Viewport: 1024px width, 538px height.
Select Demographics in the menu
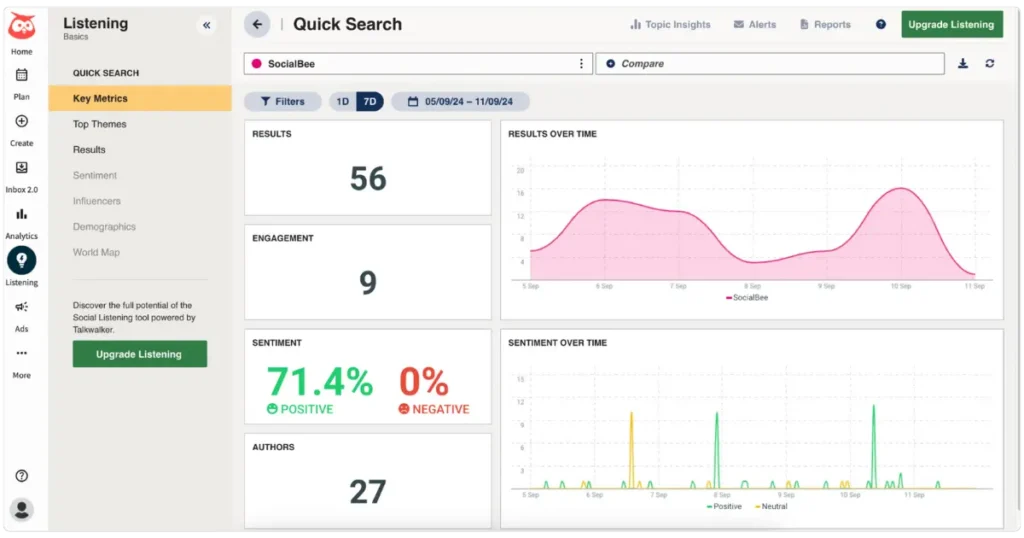[104, 227]
